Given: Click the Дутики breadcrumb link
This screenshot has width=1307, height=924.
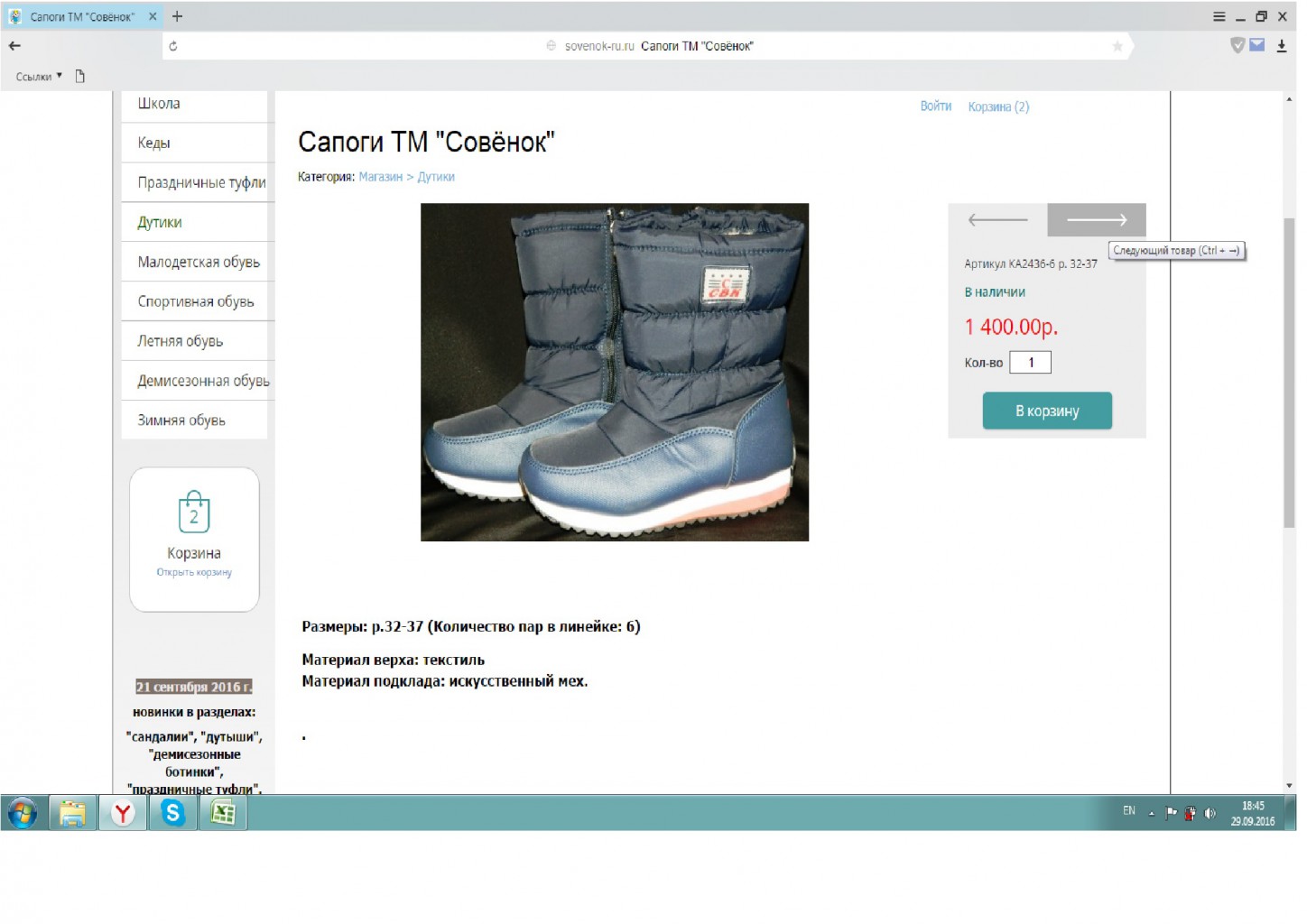Looking at the screenshot, I should (x=436, y=177).
